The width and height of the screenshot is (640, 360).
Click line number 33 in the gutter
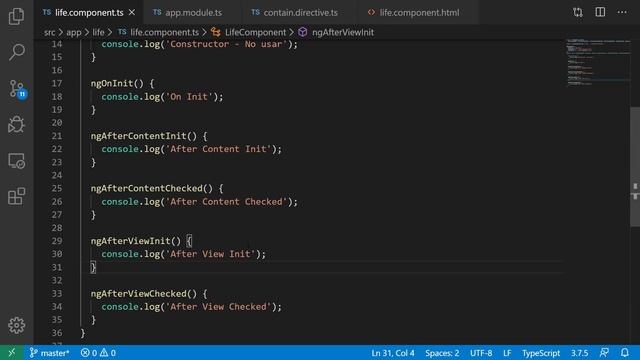(x=57, y=293)
